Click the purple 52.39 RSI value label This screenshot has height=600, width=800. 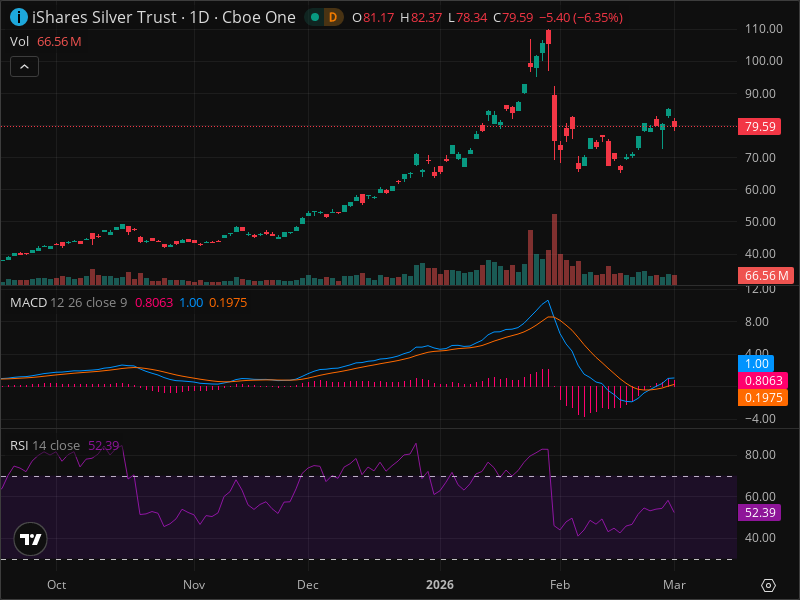tap(760, 512)
